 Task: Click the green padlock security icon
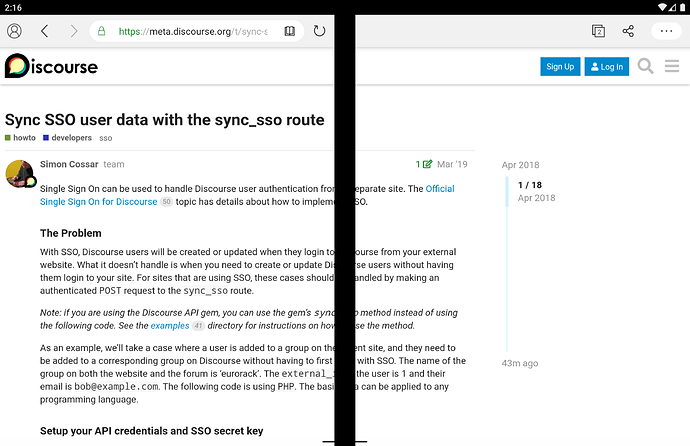click(x=102, y=31)
